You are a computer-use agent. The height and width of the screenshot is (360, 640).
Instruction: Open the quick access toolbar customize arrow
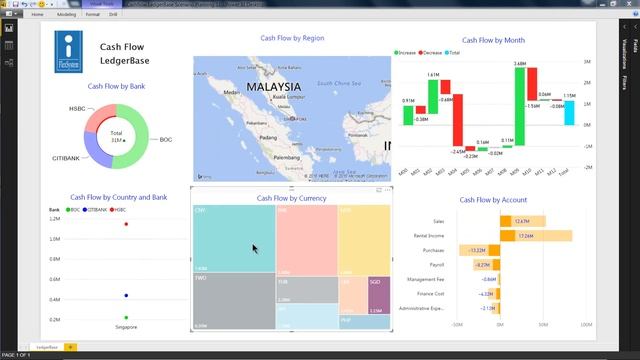tap(52, 4)
